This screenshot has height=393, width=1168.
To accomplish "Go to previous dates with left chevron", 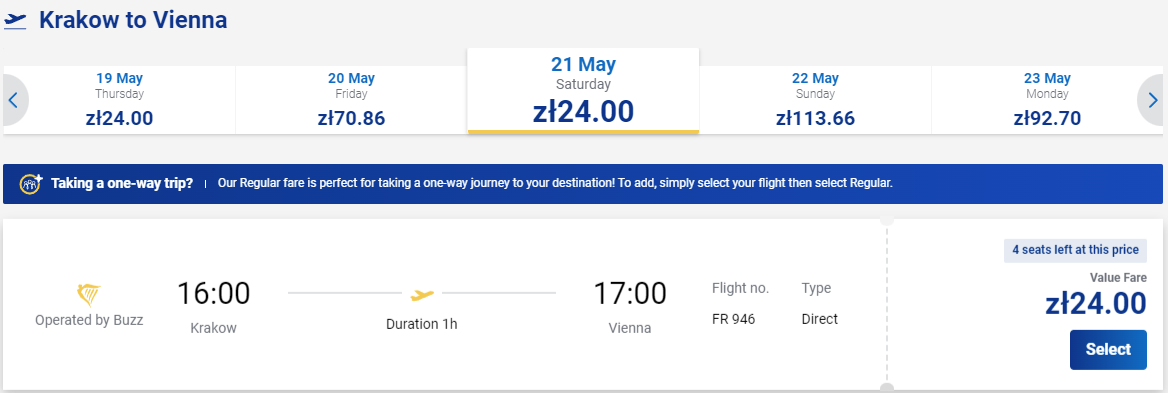I will [14, 100].
